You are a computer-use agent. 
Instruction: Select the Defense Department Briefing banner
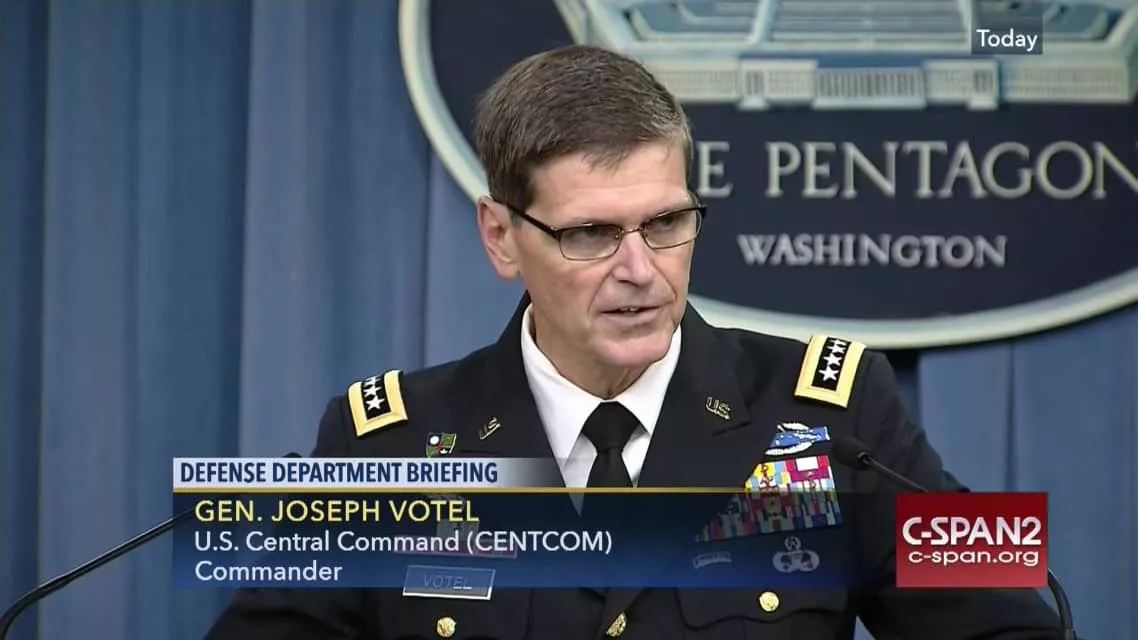point(338,473)
